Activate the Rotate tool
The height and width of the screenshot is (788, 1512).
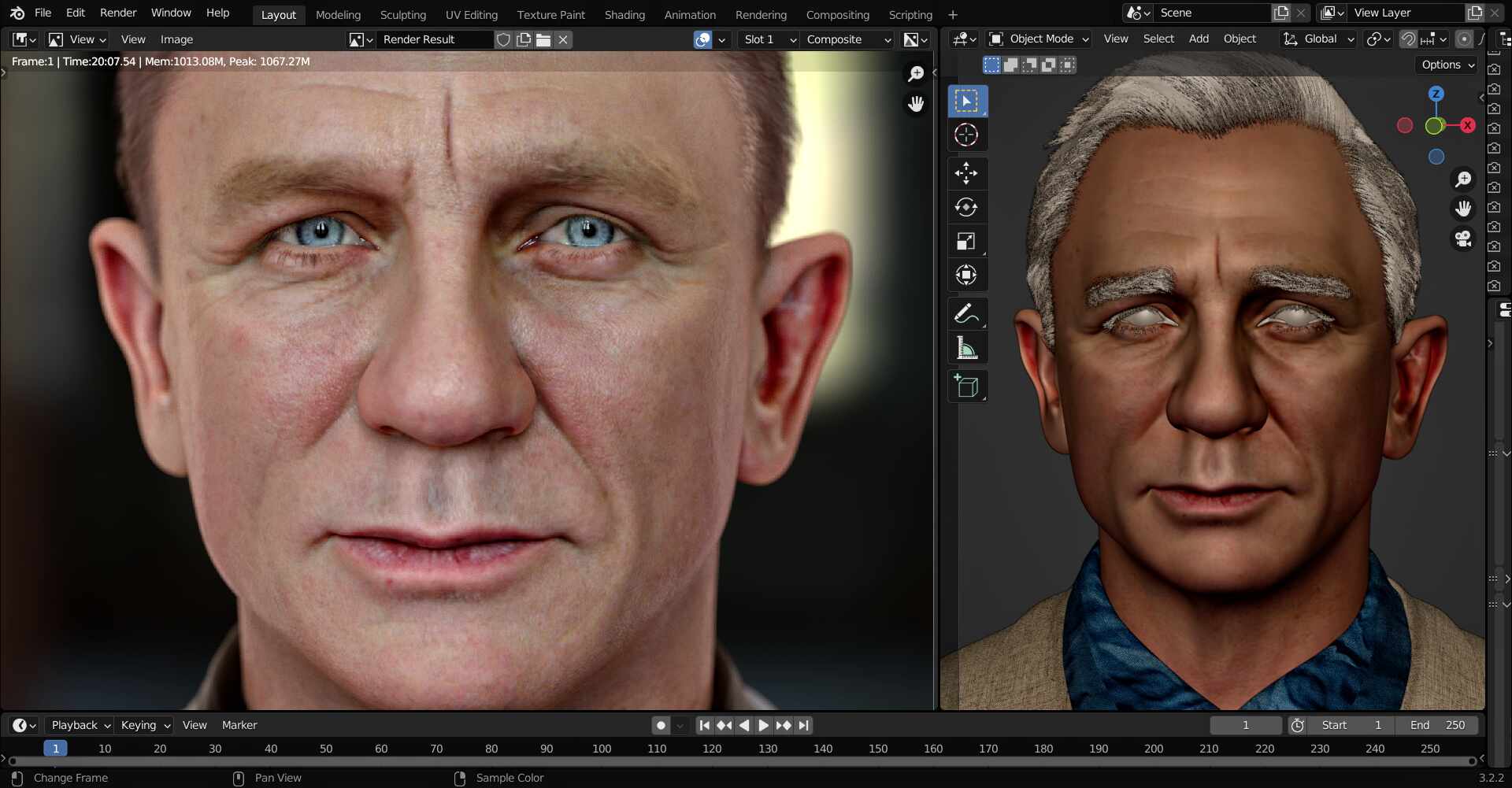(x=966, y=207)
